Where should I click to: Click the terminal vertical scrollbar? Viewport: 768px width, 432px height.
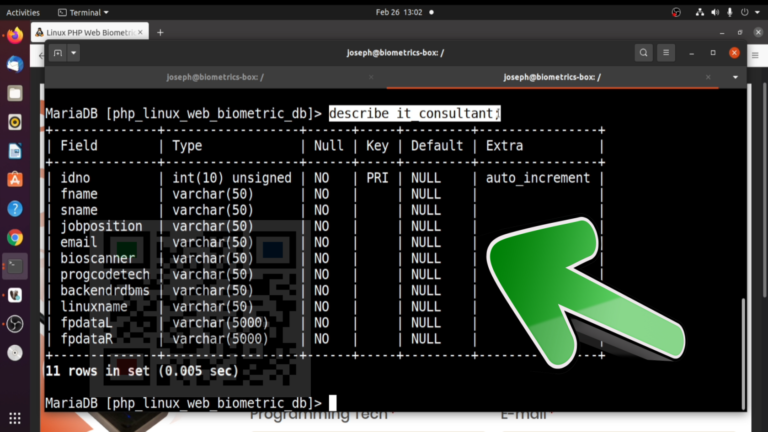click(x=741, y=350)
